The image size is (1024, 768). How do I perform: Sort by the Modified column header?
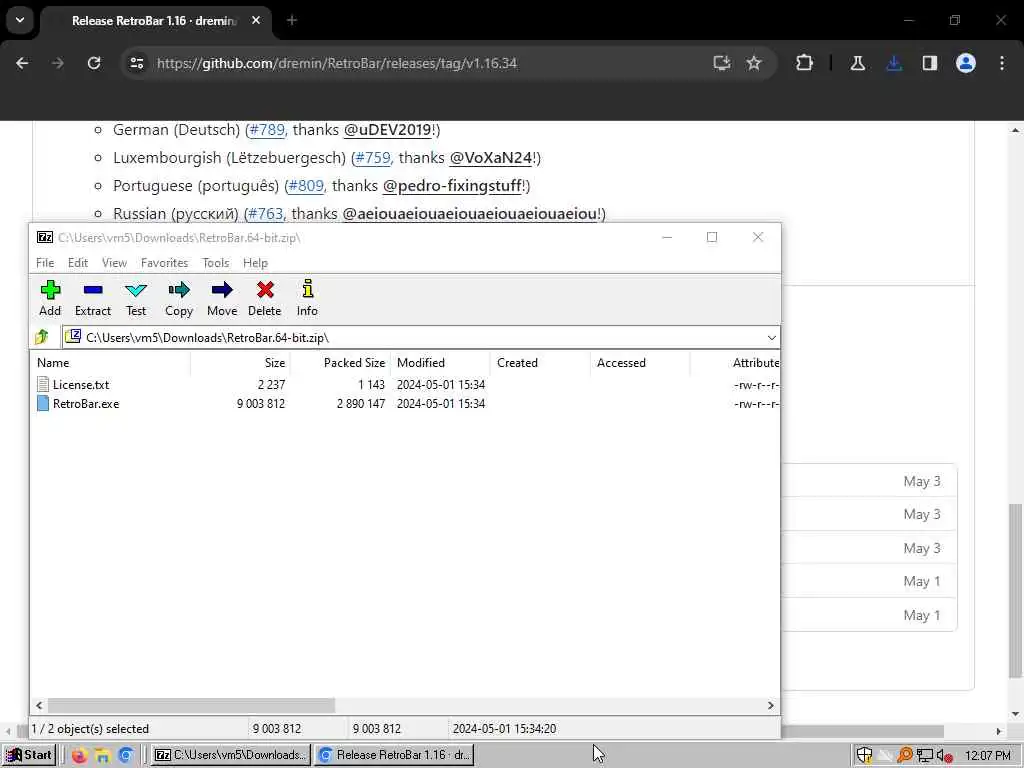pos(440,362)
